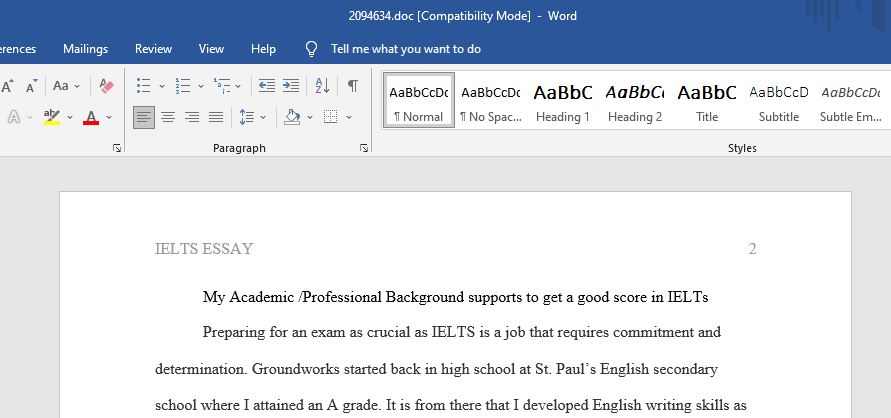This screenshot has height=418, width=891.
Task: Apply Heading 2 style
Action: [x=635, y=100]
